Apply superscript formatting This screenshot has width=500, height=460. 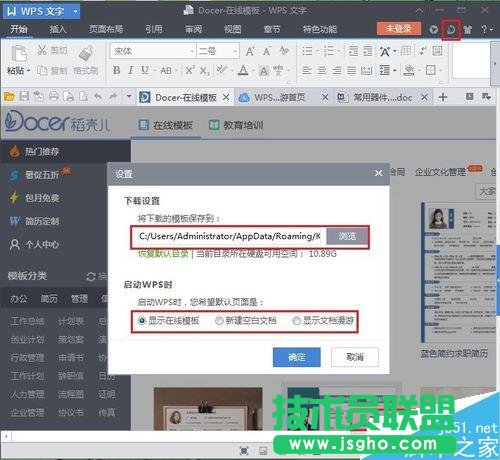tap(190, 70)
